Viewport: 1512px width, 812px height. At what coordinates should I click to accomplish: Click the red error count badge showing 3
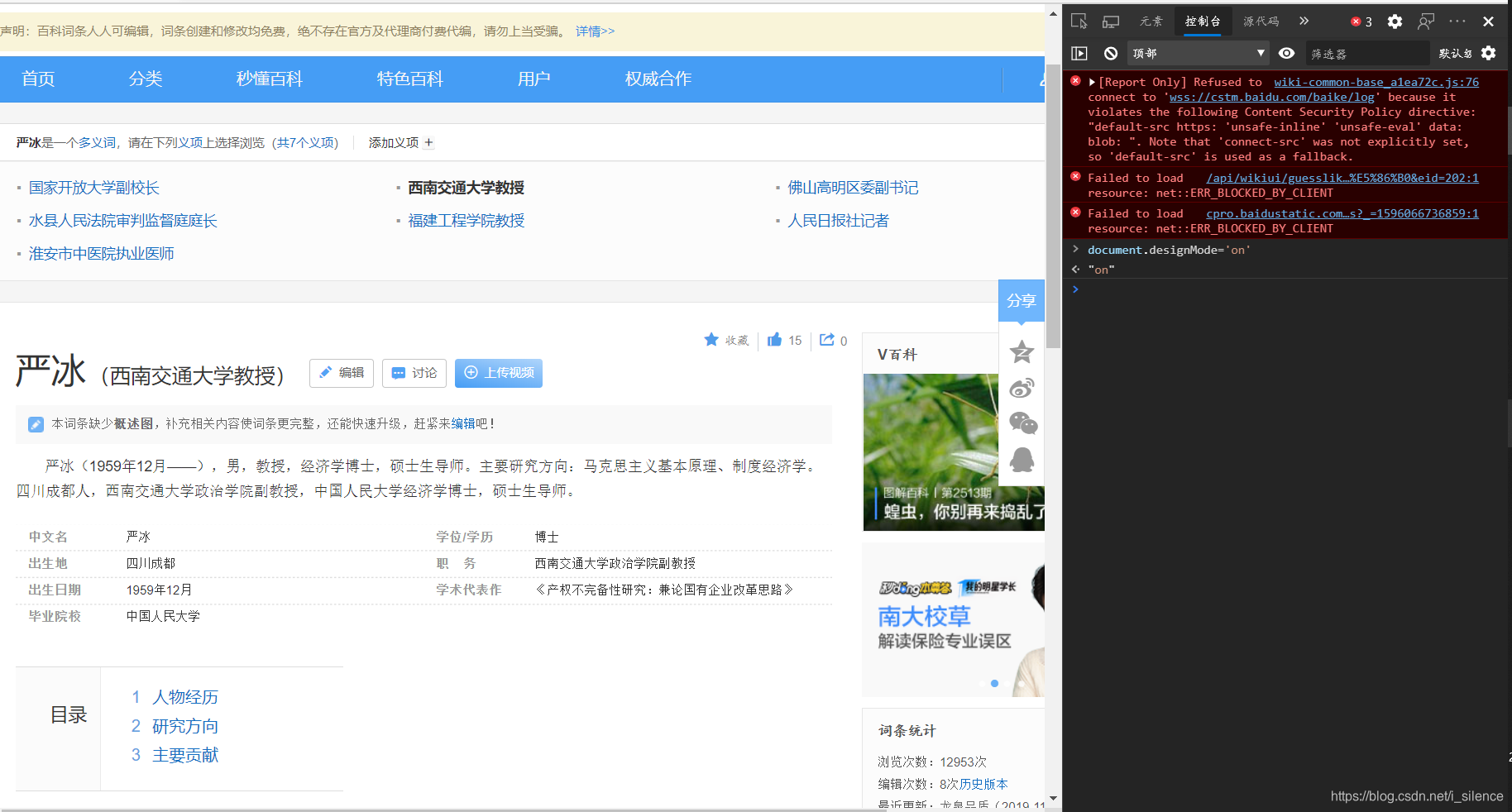[x=1361, y=21]
